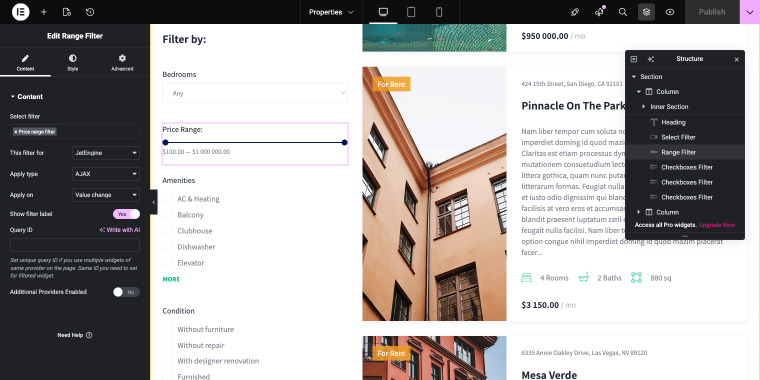Switch to the Style tab
The width and height of the screenshot is (760, 380).
coord(73,63)
